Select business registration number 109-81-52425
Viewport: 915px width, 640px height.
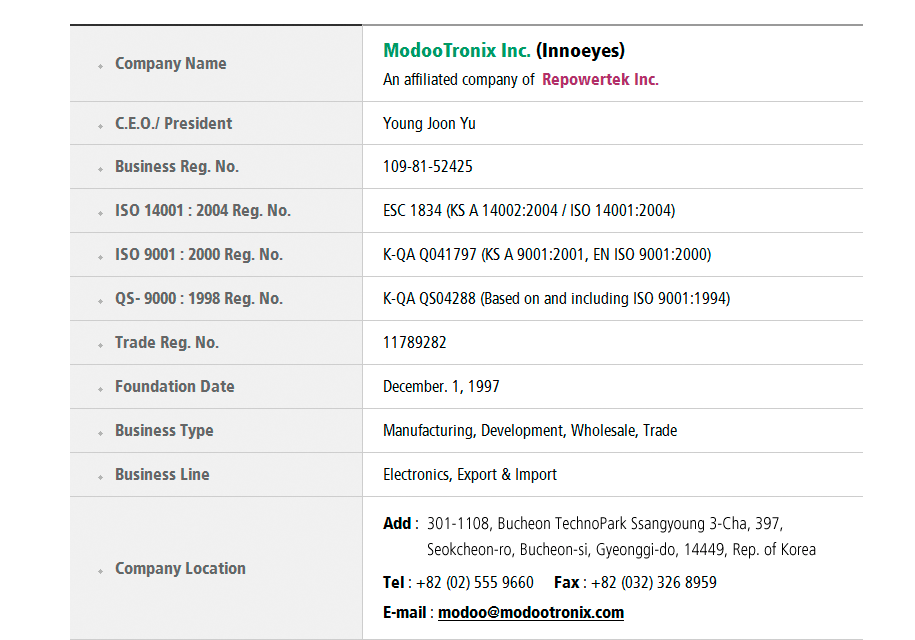pos(428,167)
